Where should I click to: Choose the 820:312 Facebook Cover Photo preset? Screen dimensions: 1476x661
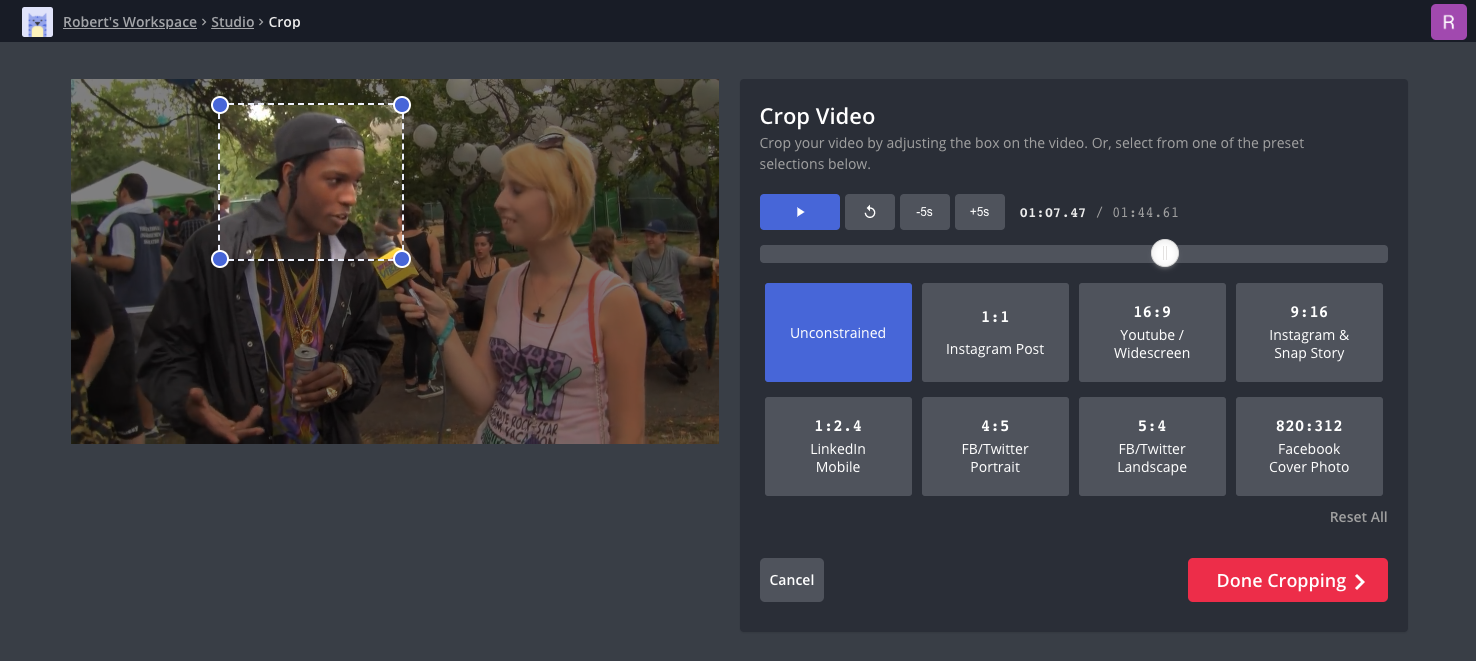pyautogui.click(x=1309, y=447)
